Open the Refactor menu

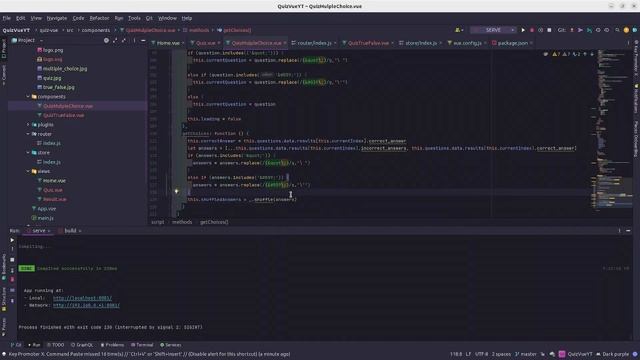coord(99,18)
